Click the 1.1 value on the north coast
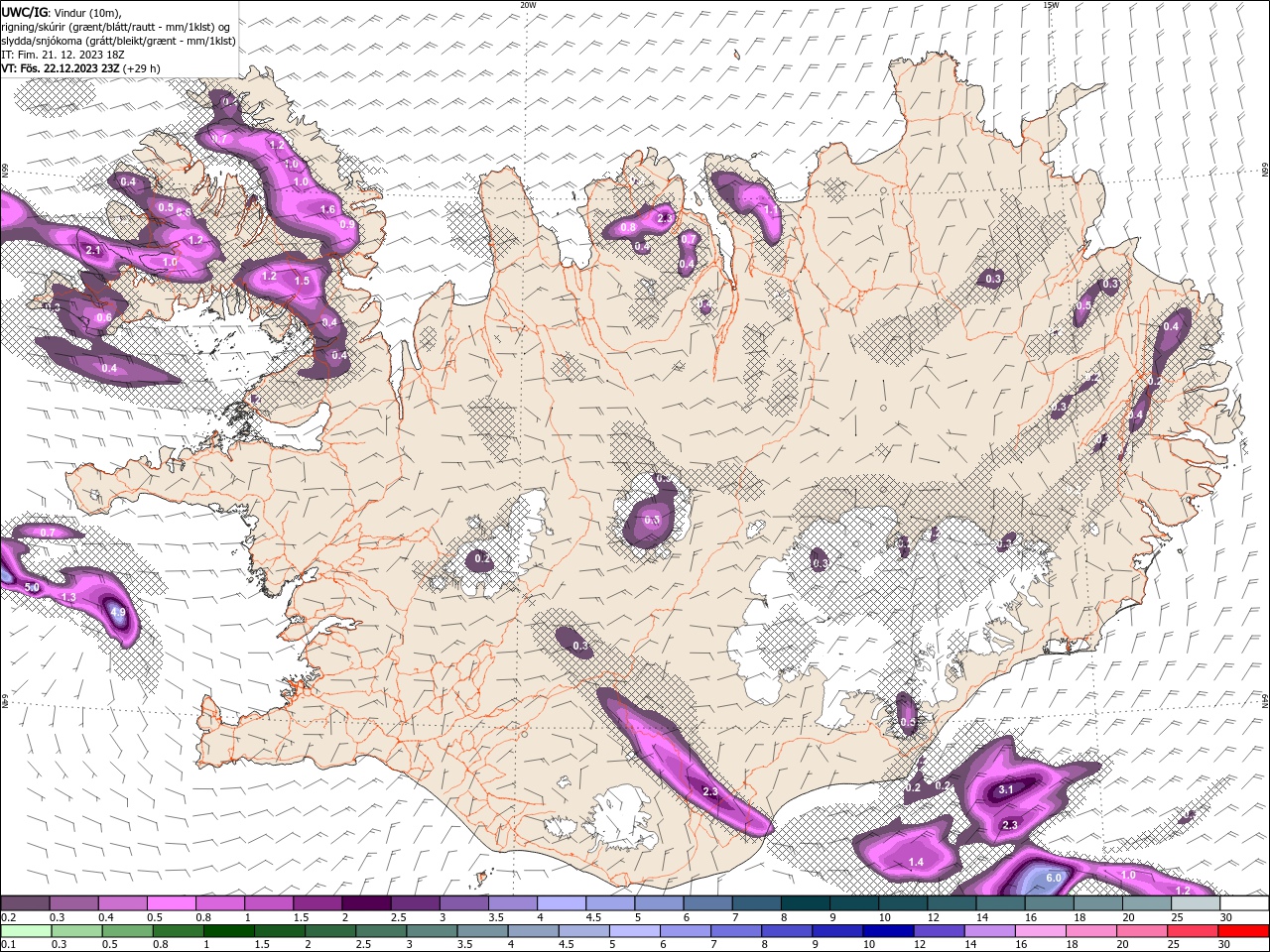 tap(770, 210)
